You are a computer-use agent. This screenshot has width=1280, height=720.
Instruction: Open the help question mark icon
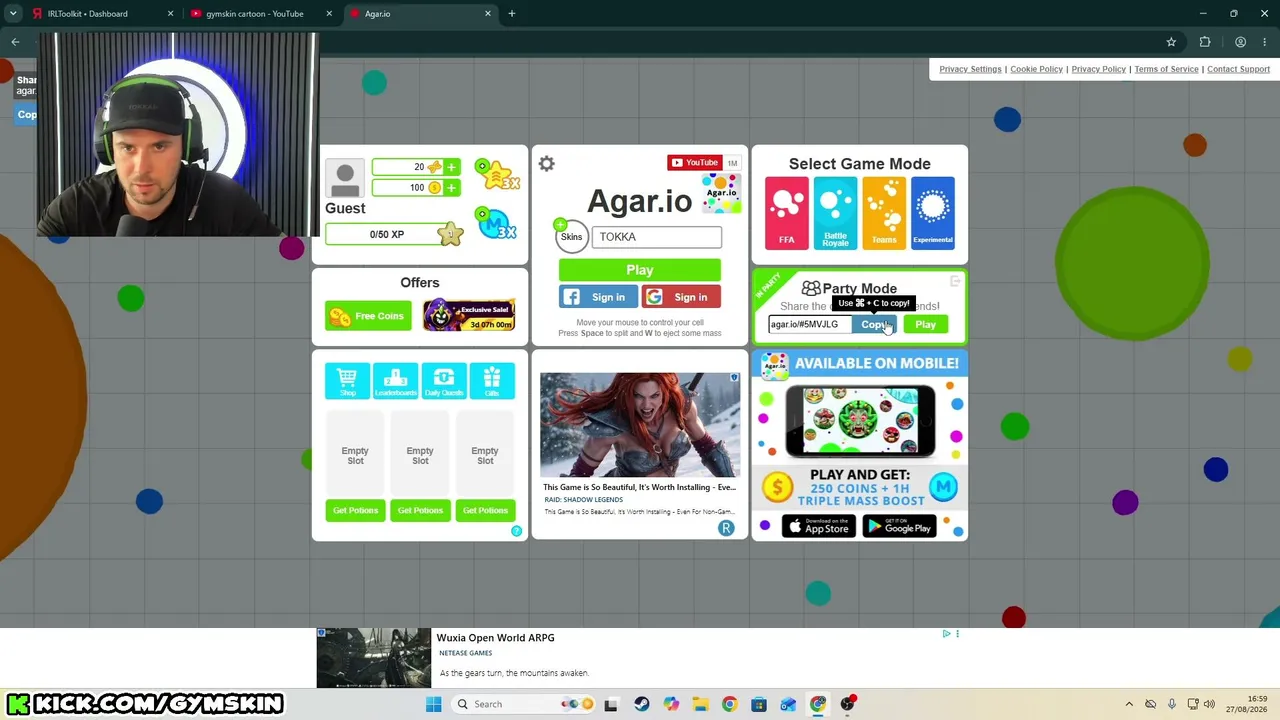[517, 531]
